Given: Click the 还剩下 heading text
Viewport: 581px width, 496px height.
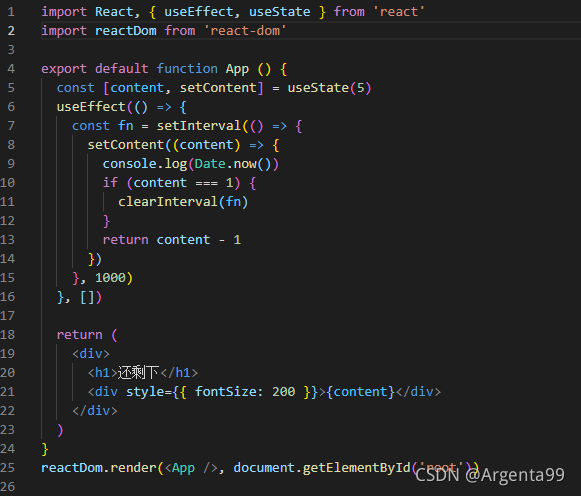Looking at the screenshot, I should tap(138, 373).
